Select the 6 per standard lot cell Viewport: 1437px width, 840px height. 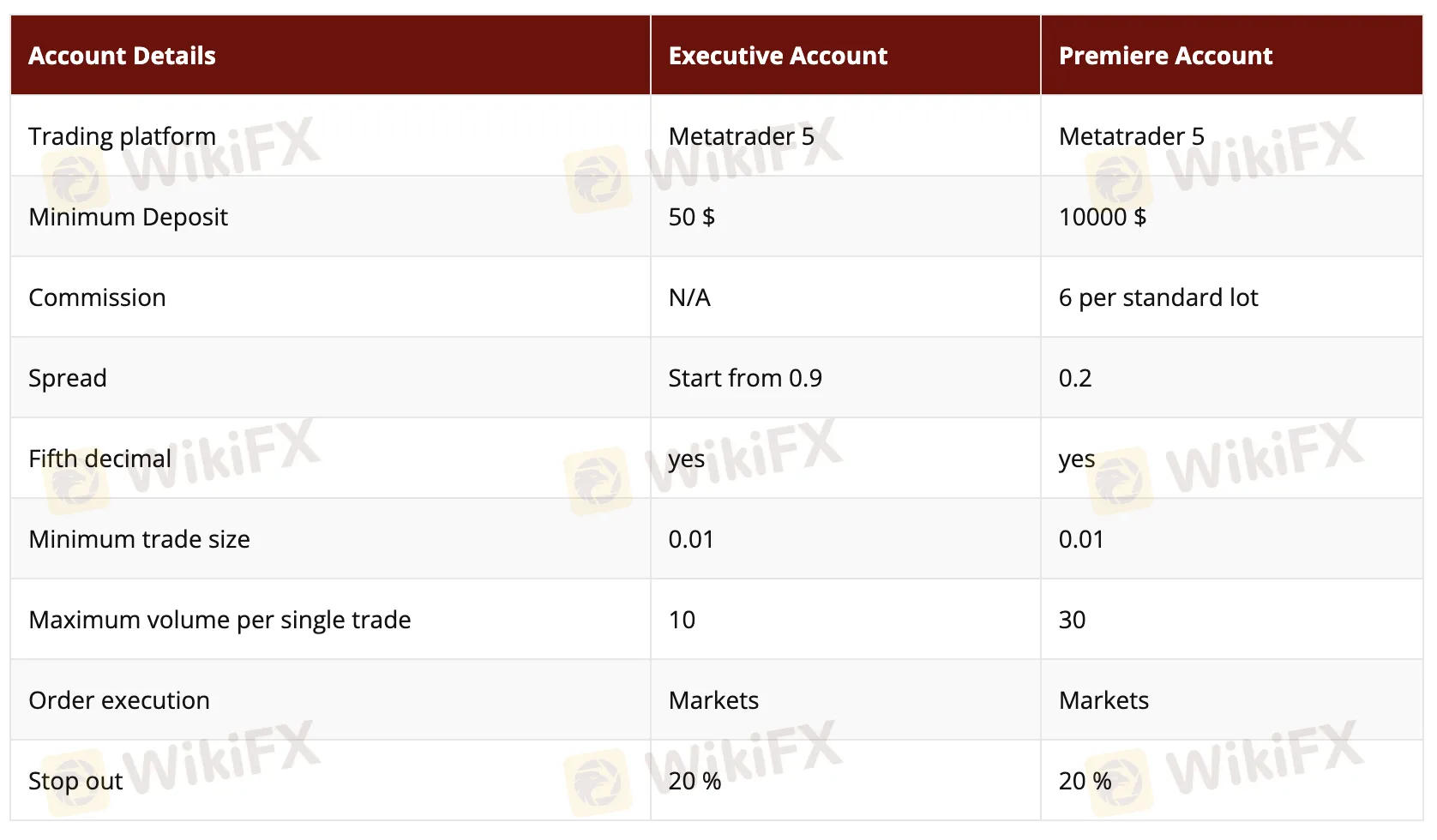click(x=1157, y=297)
